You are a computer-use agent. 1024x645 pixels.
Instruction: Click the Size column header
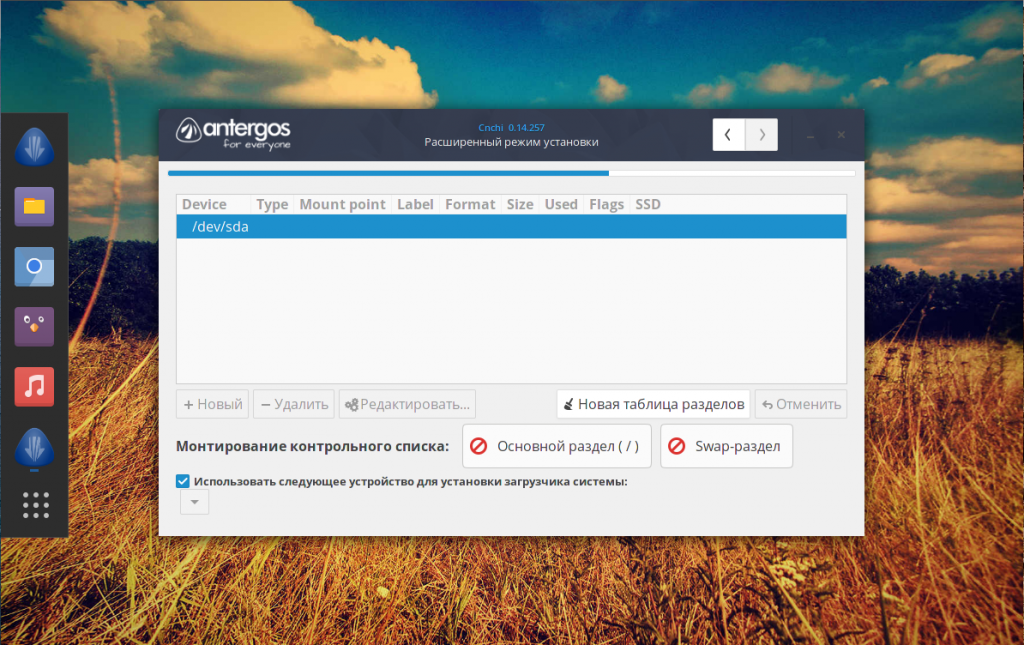[520, 204]
